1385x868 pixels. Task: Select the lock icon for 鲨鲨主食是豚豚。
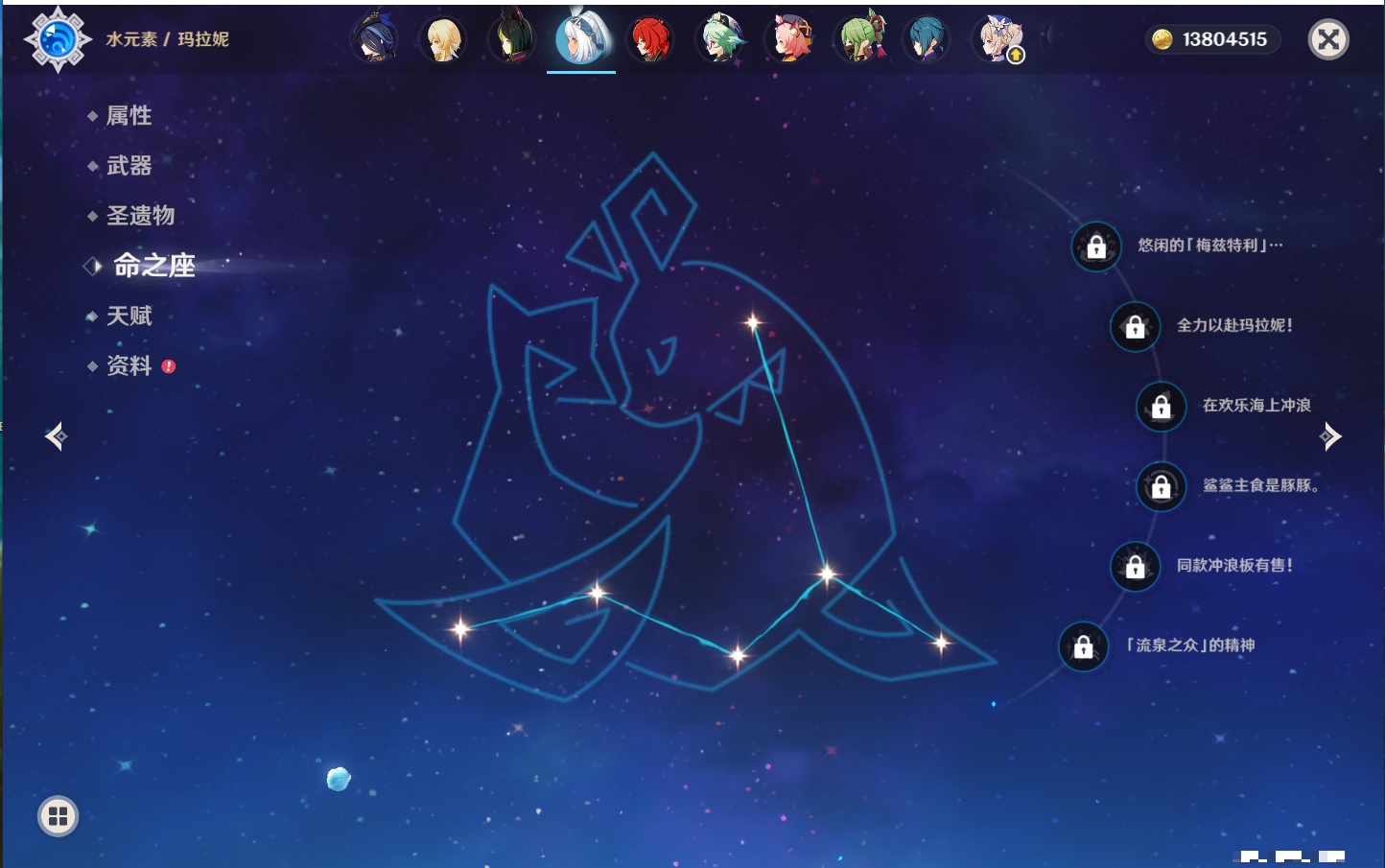pyautogui.click(x=1161, y=486)
